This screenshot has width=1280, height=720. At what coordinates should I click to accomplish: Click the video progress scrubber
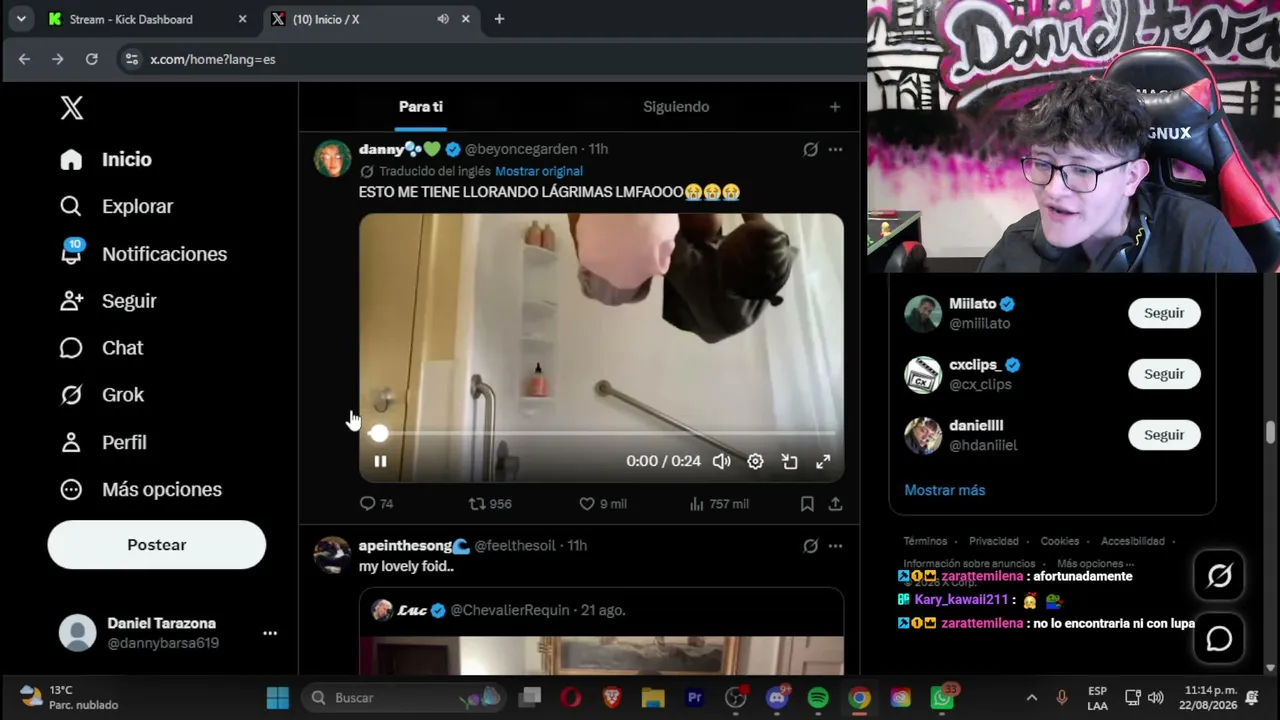(379, 433)
